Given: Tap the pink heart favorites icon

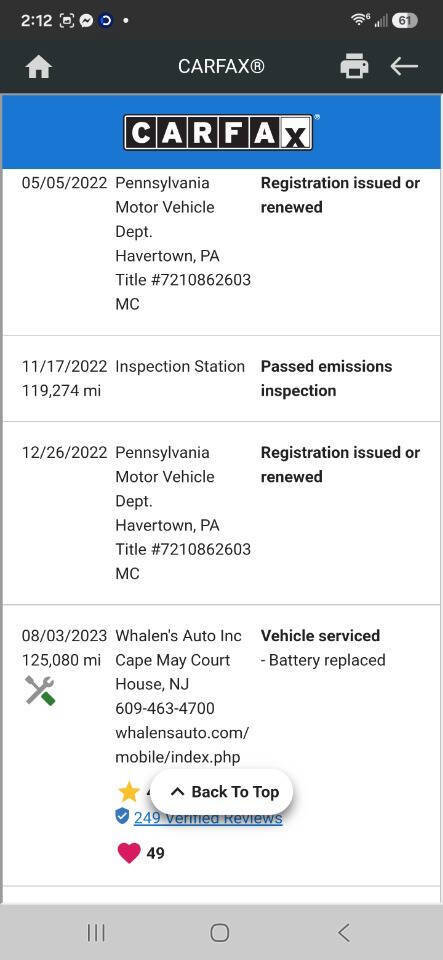Looking at the screenshot, I should point(128,852).
